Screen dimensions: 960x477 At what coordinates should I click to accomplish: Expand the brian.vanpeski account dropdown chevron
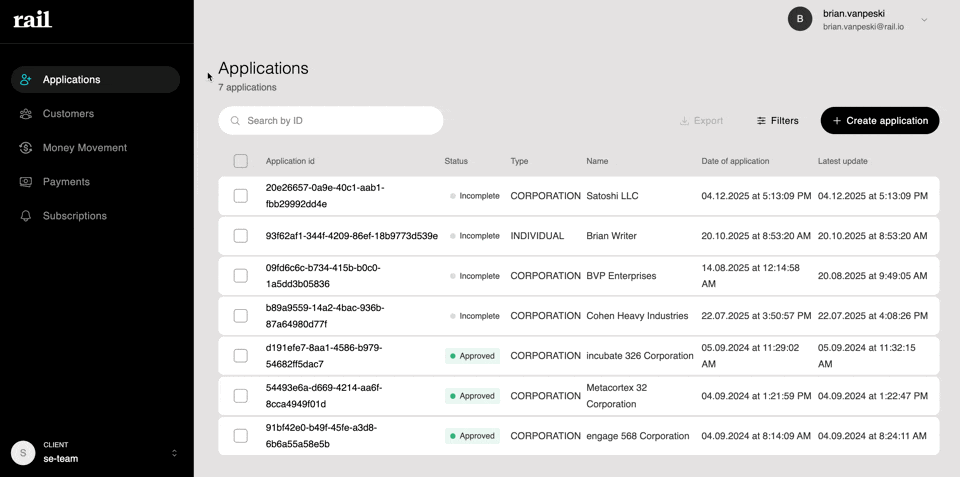(x=924, y=20)
